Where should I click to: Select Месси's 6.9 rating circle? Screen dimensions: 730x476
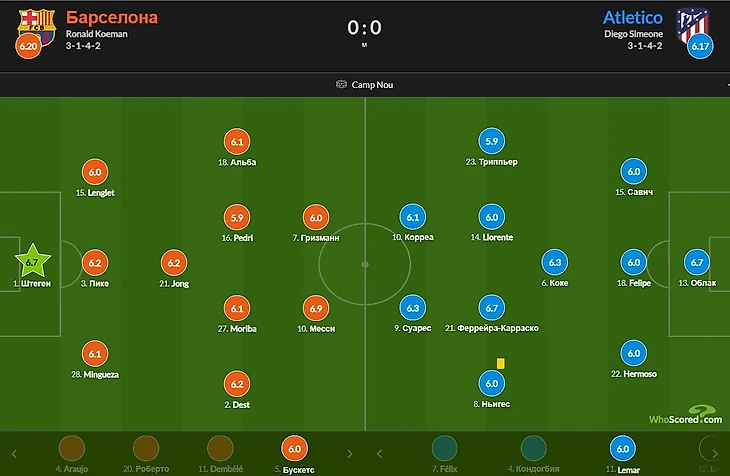click(x=313, y=308)
